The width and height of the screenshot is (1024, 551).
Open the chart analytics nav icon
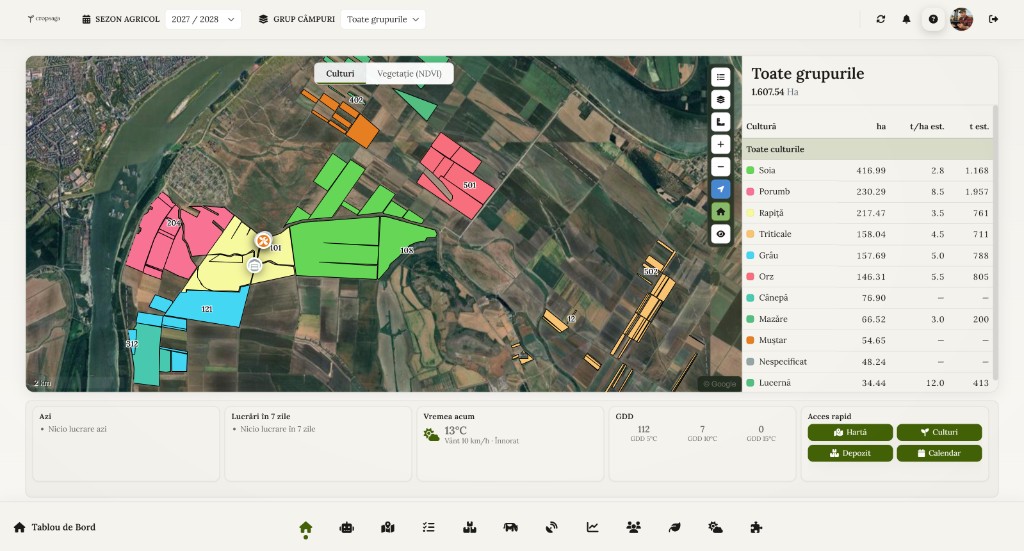[x=592, y=527]
